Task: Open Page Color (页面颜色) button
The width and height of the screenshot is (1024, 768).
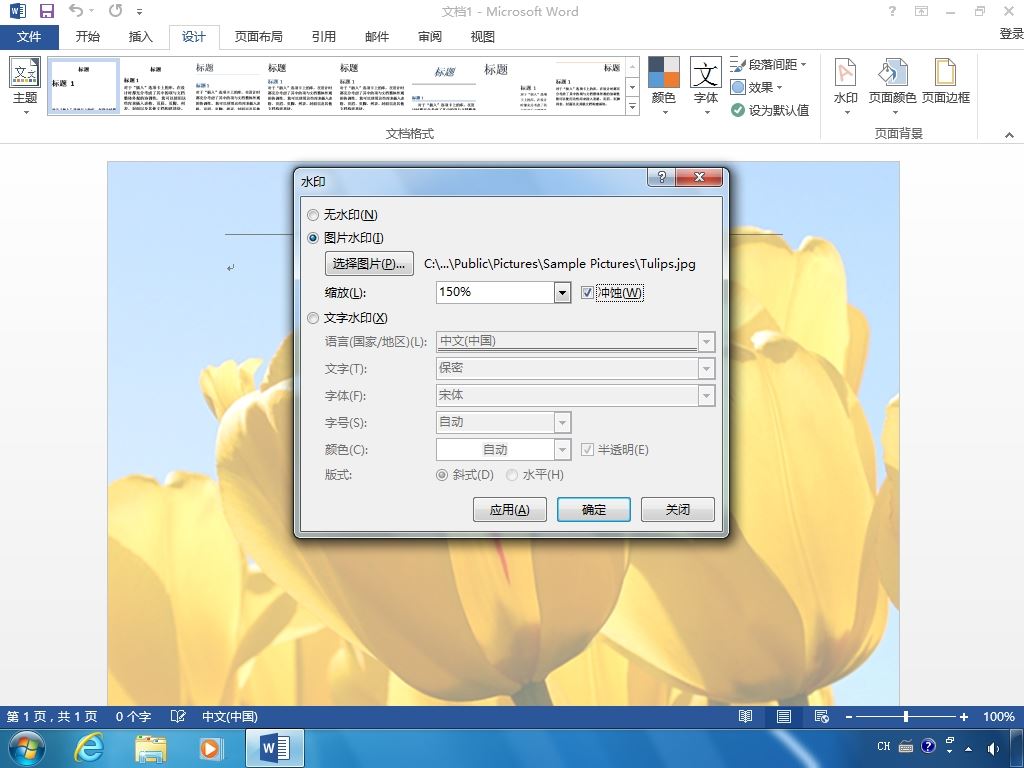Action: (892, 86)
